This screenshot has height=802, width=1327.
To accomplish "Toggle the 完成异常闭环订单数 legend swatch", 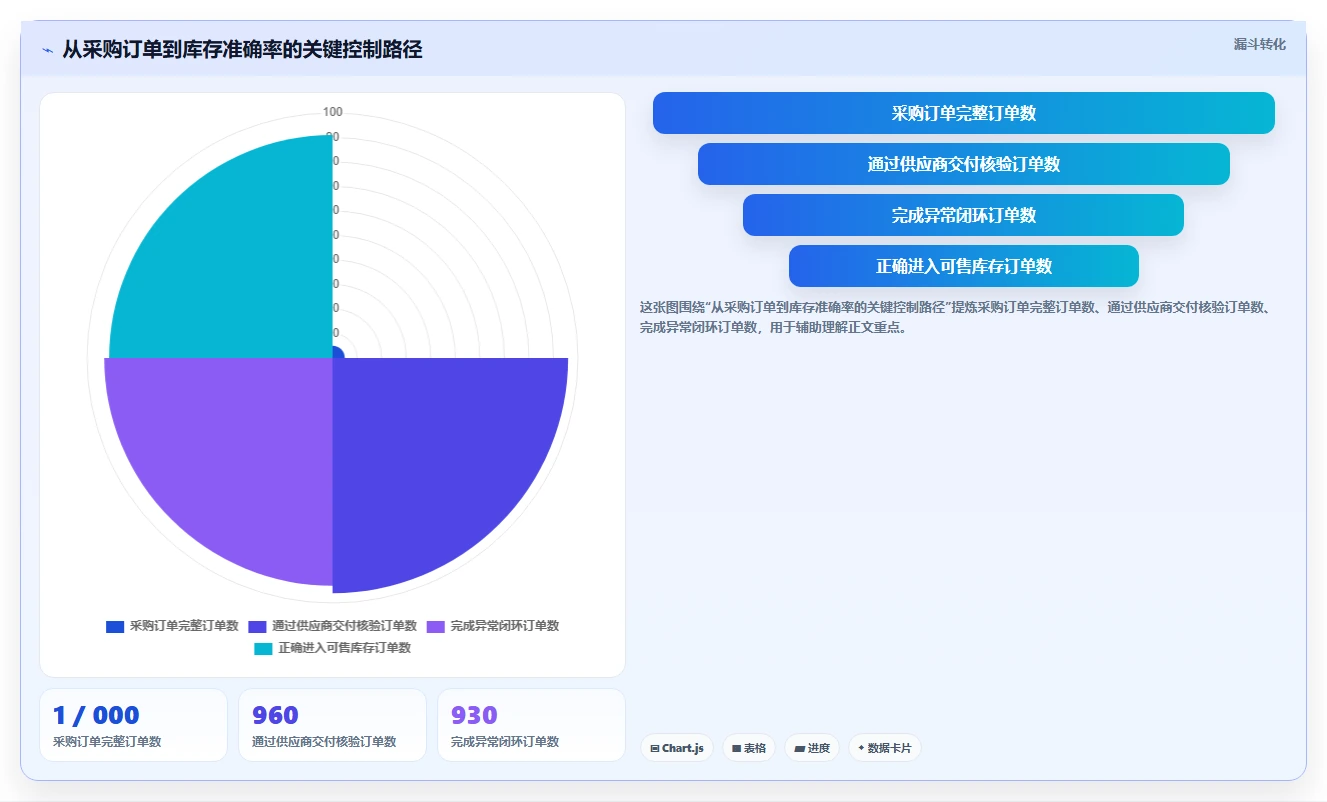I will [436, 626].
